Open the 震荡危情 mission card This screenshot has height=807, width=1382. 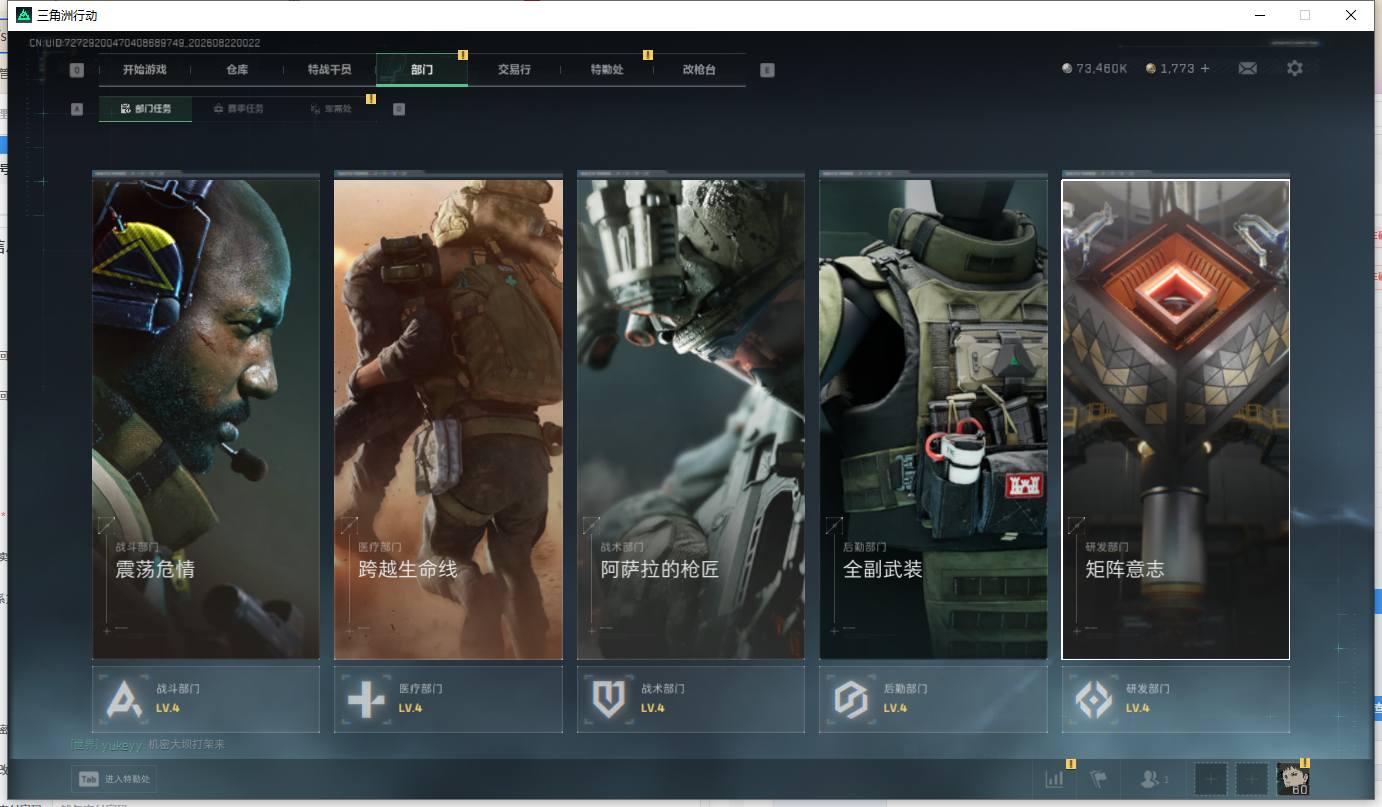click(206, 419)
